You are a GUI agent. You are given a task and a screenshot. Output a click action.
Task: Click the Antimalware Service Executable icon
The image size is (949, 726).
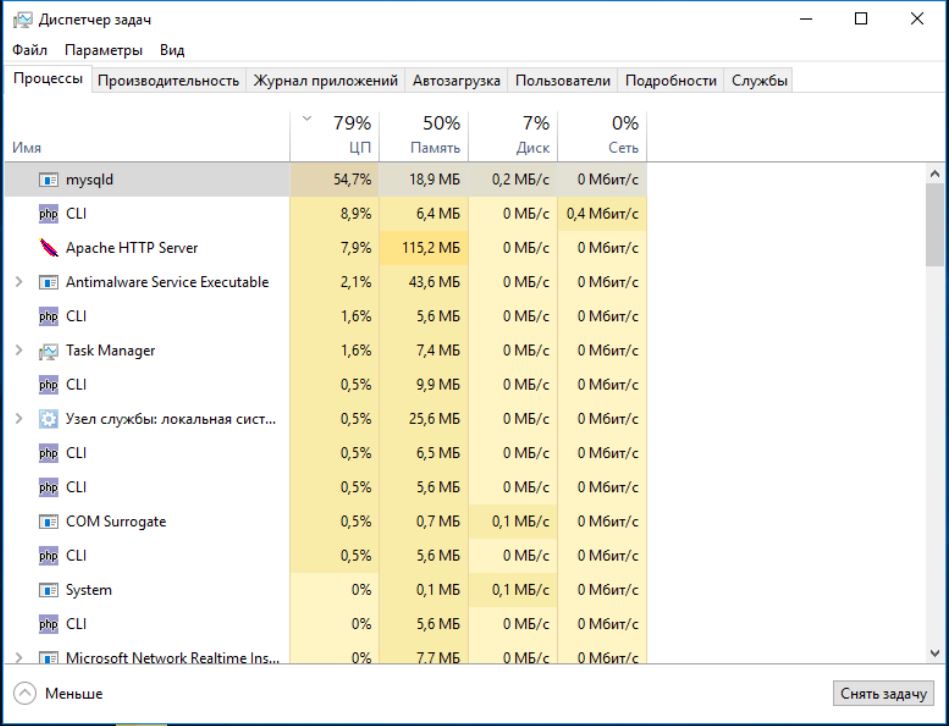pos(48,282)
